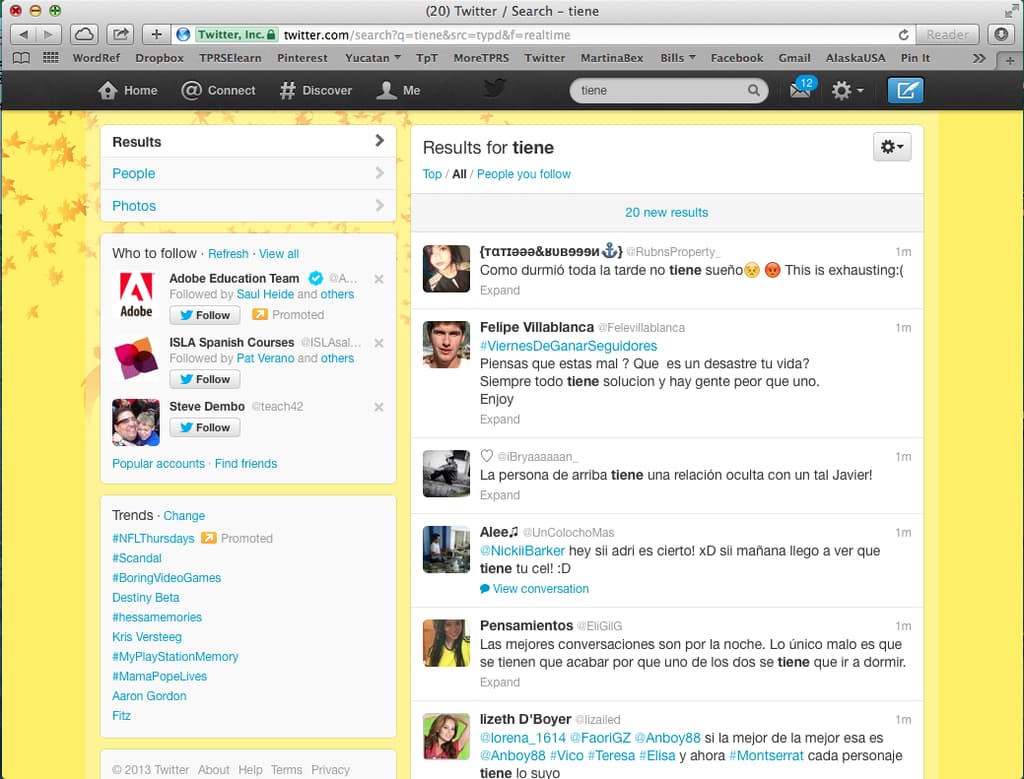Image resolution: width=1024 pixels, height=779 pixels.
Task: Open #Scandal trend
Action: 137,558
